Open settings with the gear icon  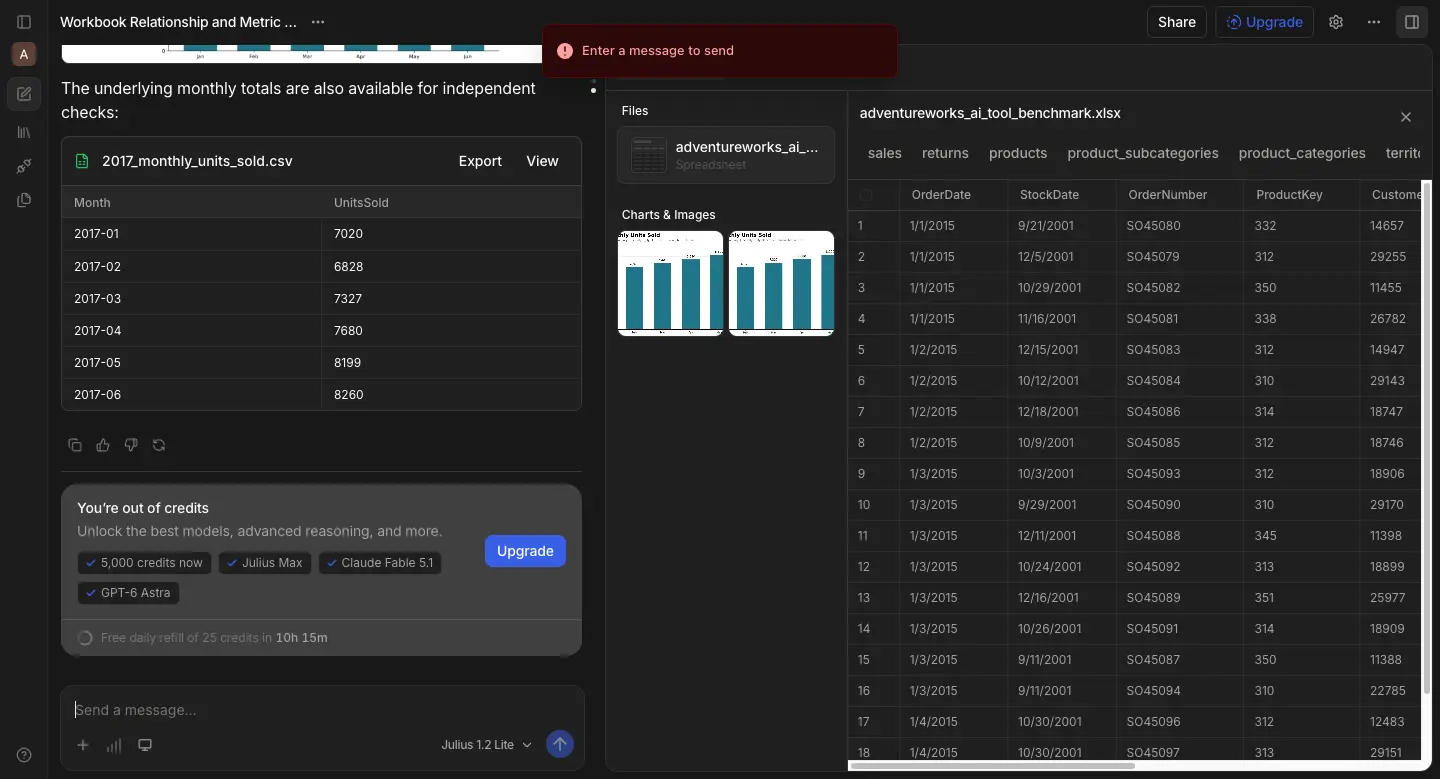pyautogui.click(x=1336, y=22)
